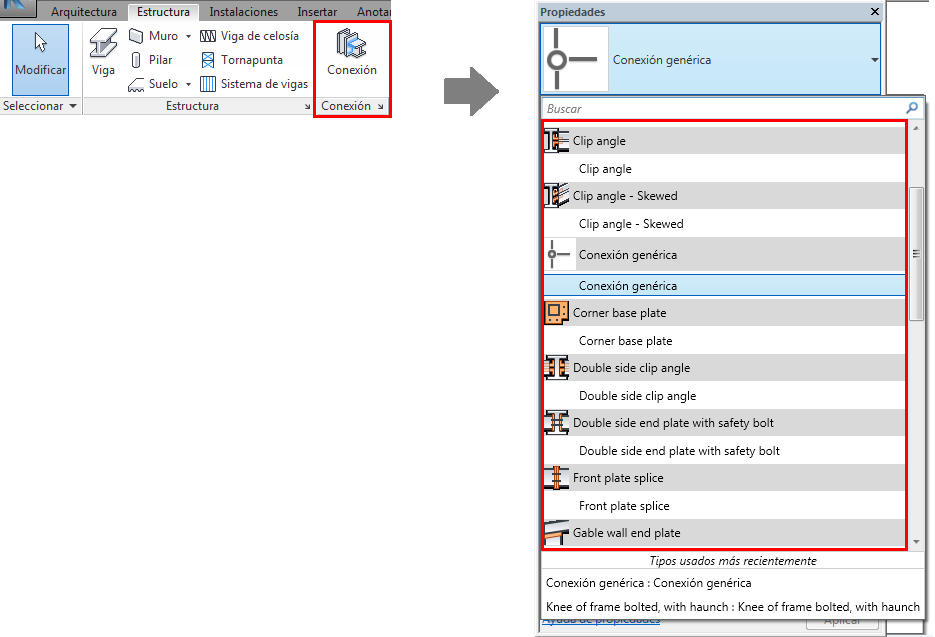
Task: Select the Clip angle - Skewed type row
Action: click(x=724, y=224)
